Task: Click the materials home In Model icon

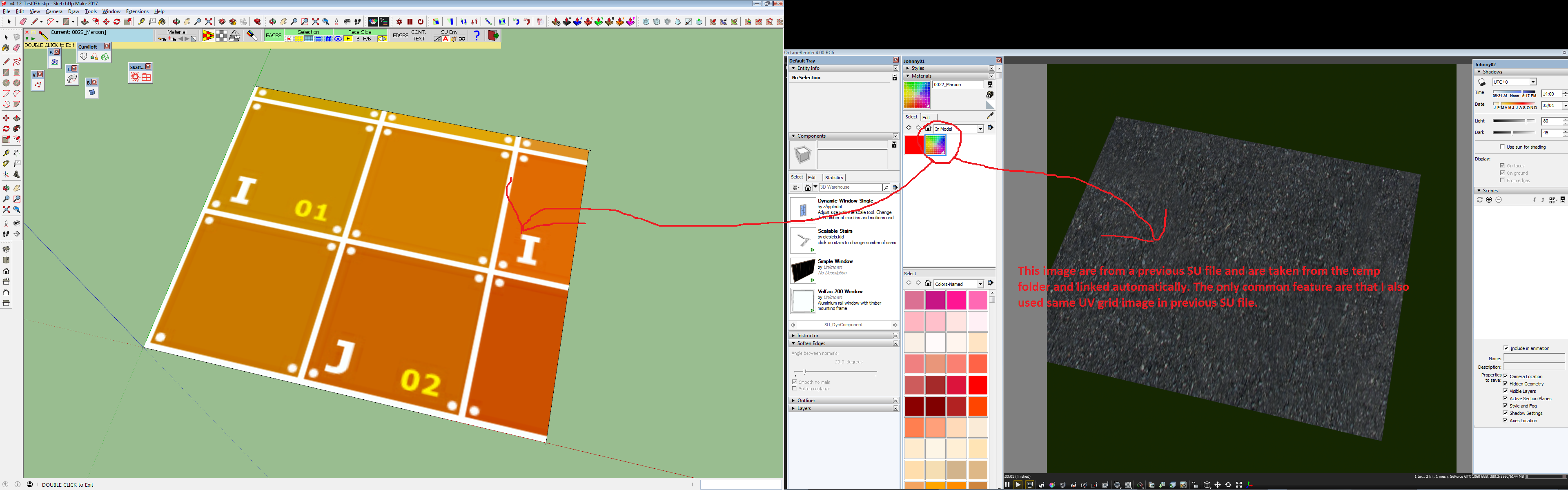Action: click(928, 129)
